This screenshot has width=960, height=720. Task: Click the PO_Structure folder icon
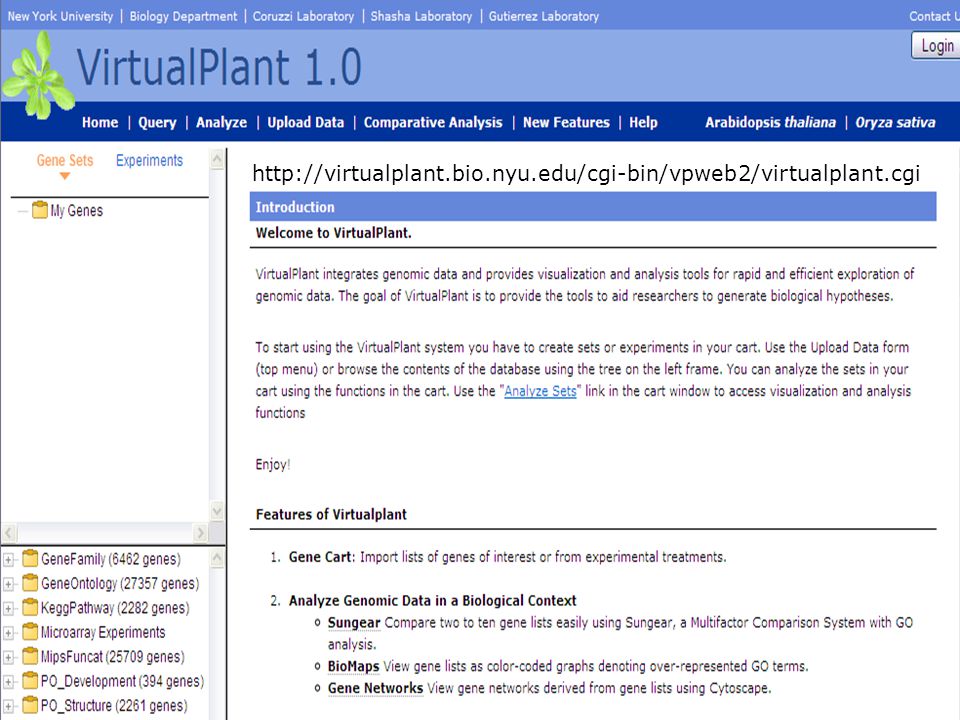click(30, 705)
